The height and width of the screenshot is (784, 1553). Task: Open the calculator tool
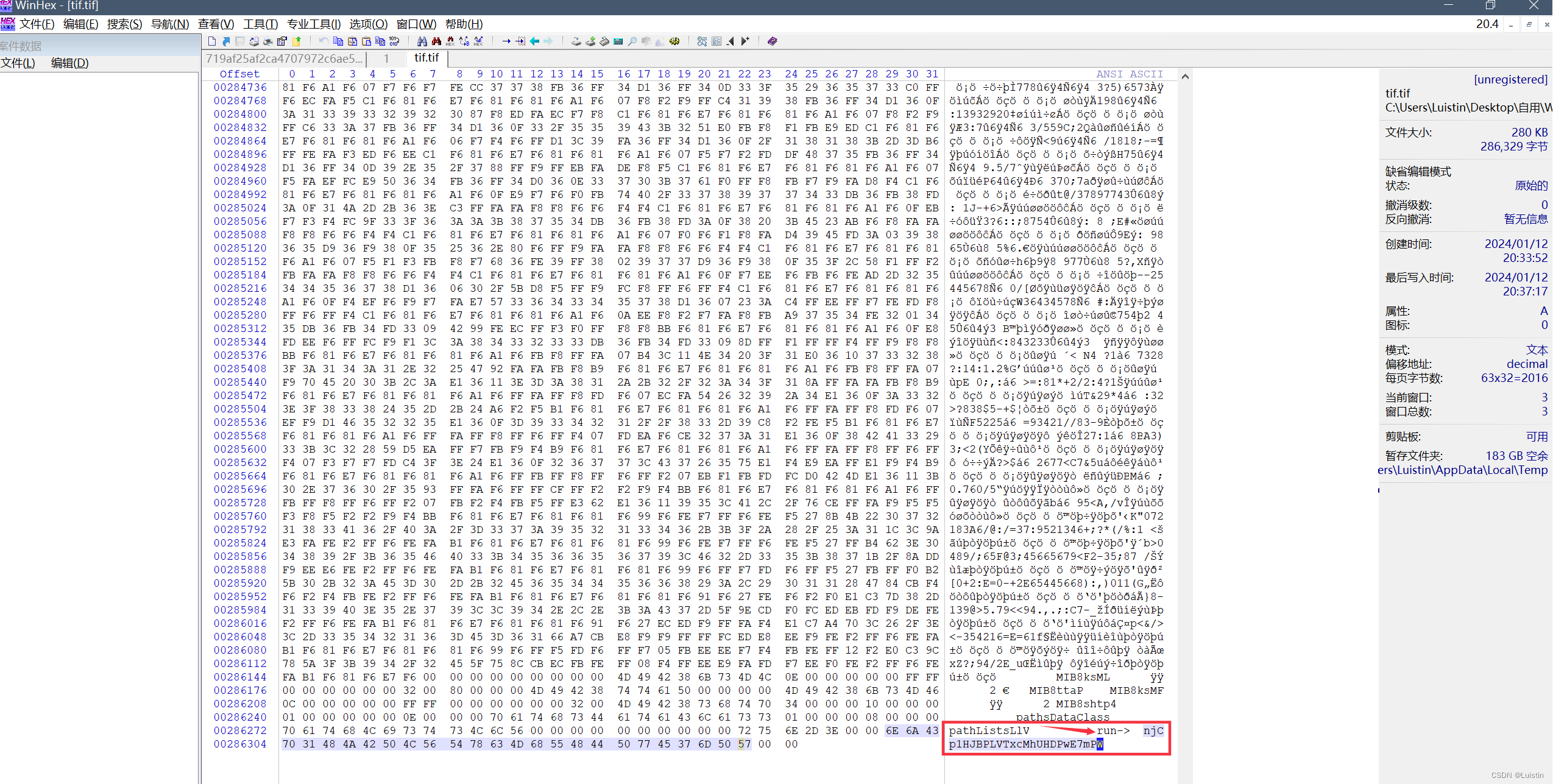618,41
